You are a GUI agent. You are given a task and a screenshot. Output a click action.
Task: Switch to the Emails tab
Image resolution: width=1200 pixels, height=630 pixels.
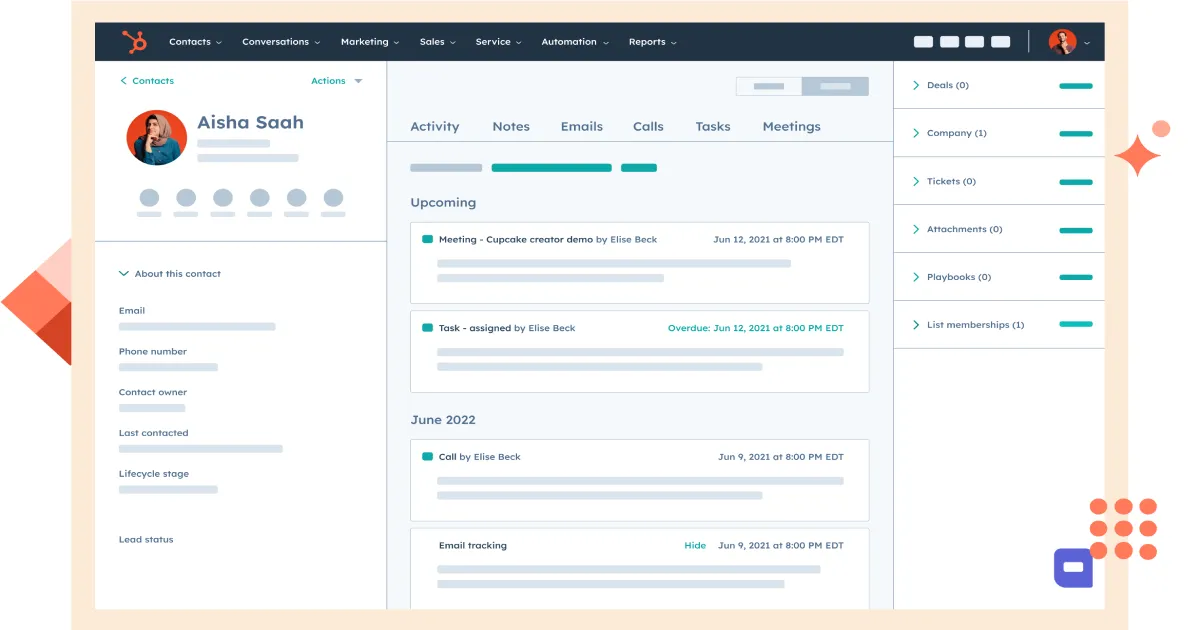click(x=581, y=126)
